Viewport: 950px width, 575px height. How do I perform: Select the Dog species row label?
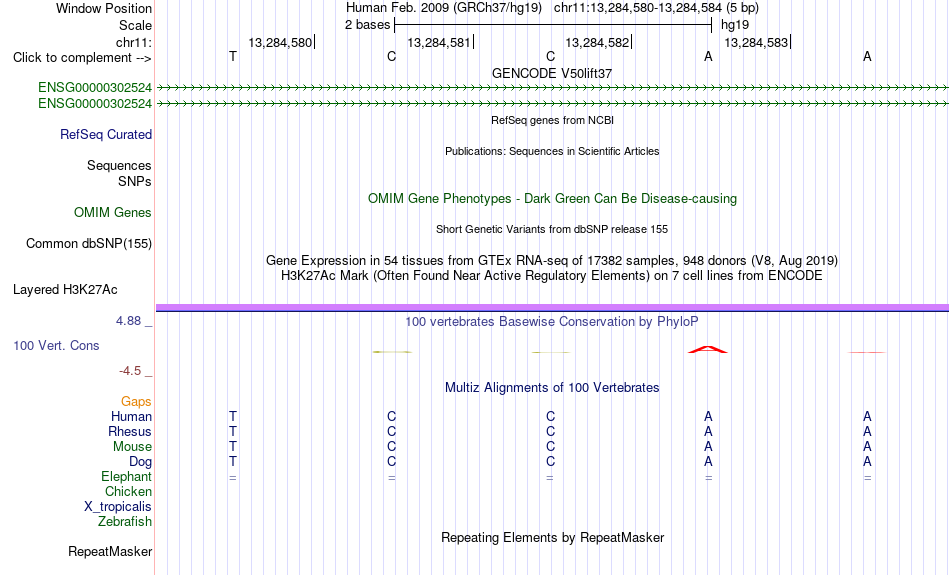point(140,462)
